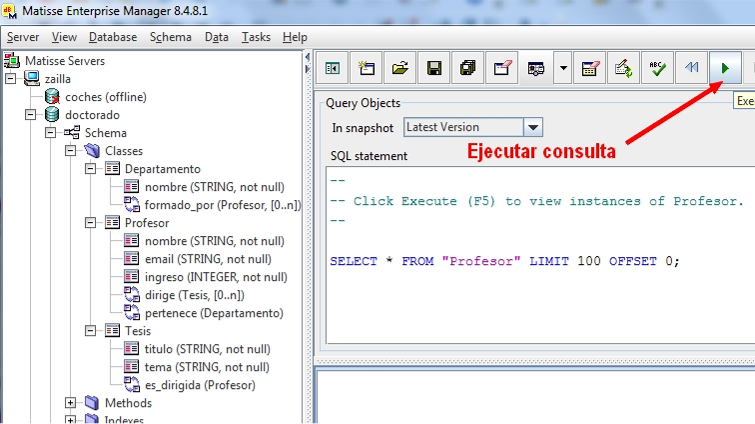Collapse the Tesis class node
Viewport: 755px width, 424px height.
pos(90,331)
